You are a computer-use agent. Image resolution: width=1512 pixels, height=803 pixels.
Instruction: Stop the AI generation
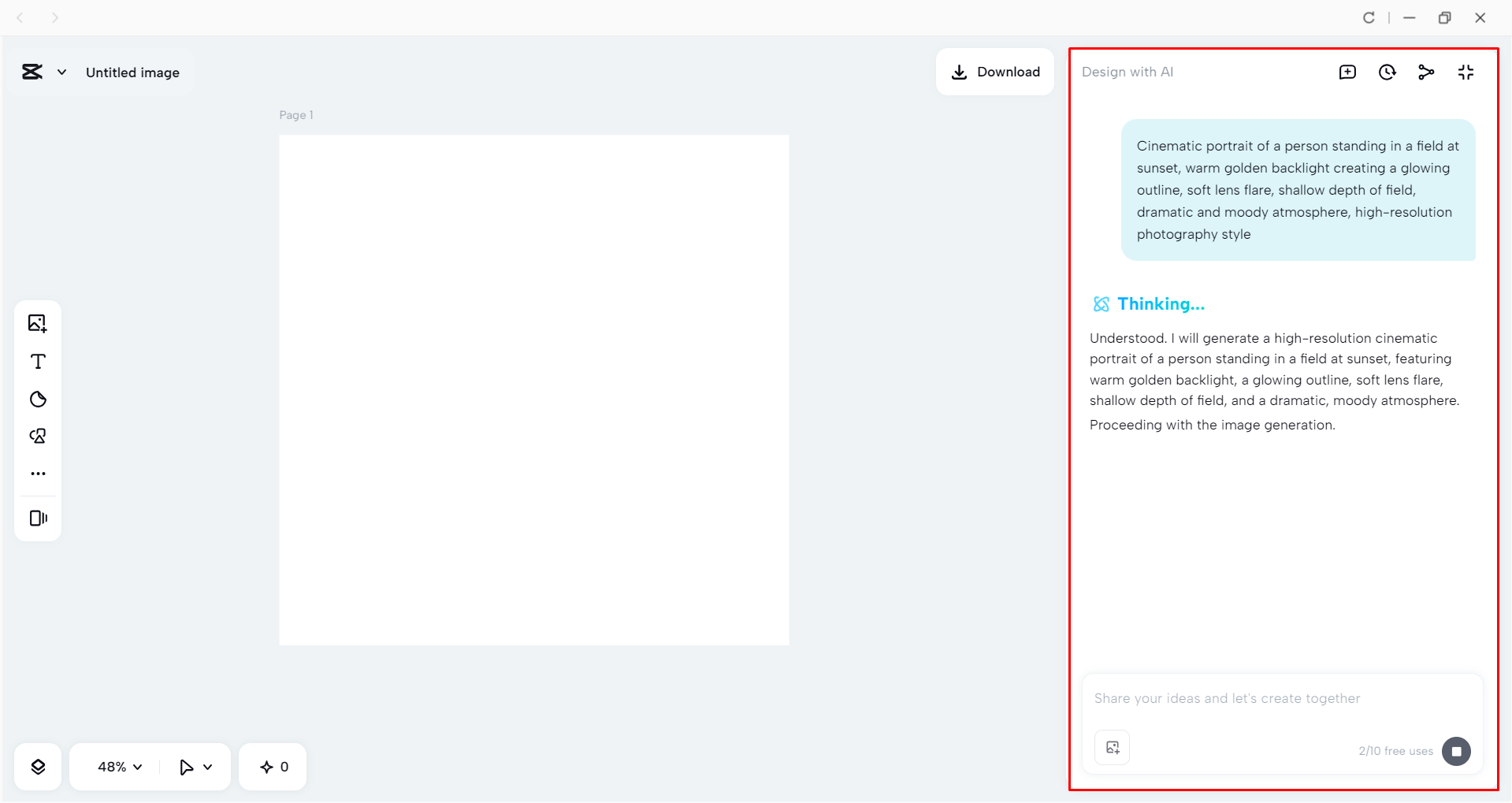[1456, 751]
